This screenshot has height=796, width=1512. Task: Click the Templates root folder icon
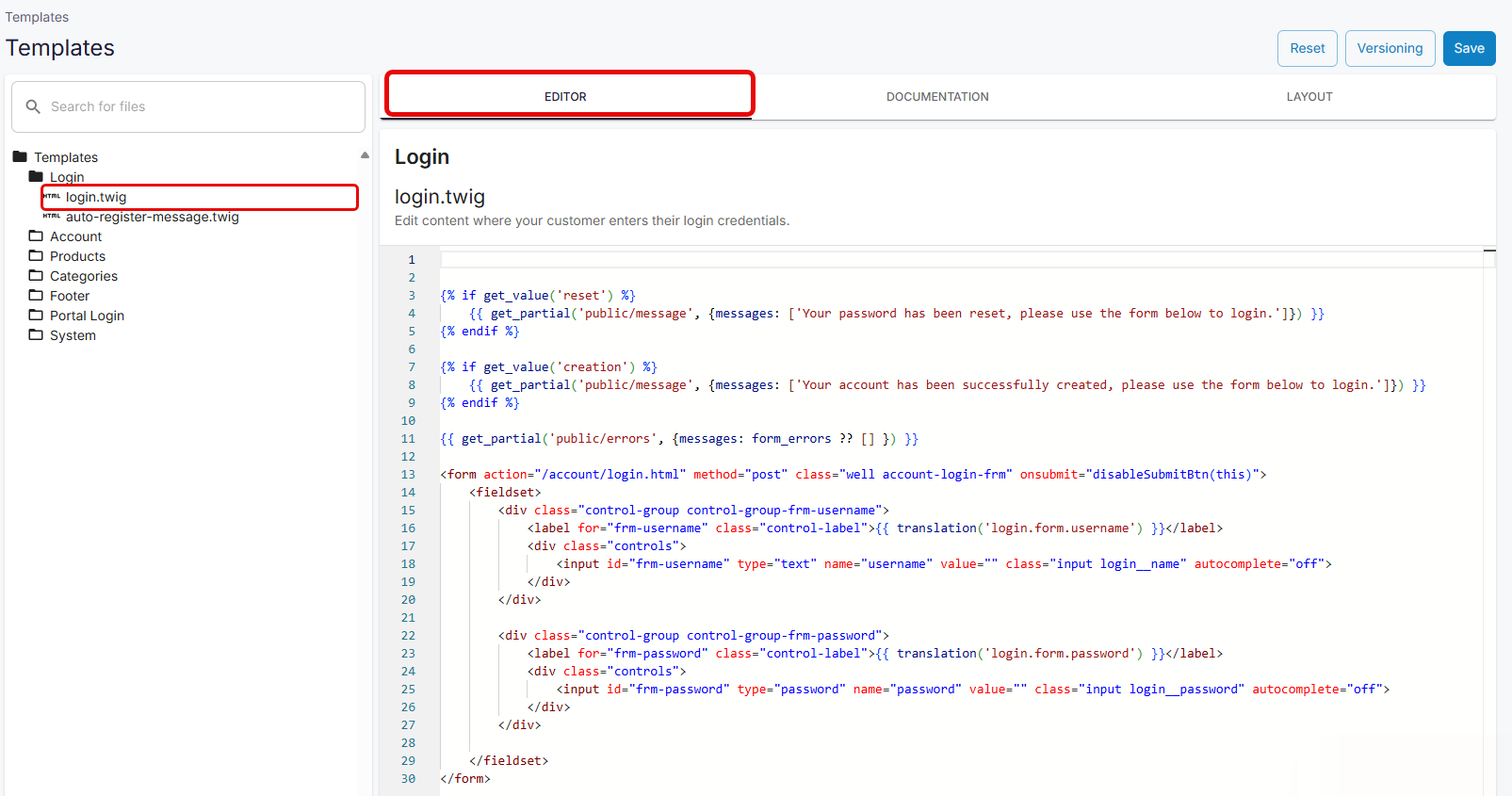pyautogui.click(x=20, y=156)
